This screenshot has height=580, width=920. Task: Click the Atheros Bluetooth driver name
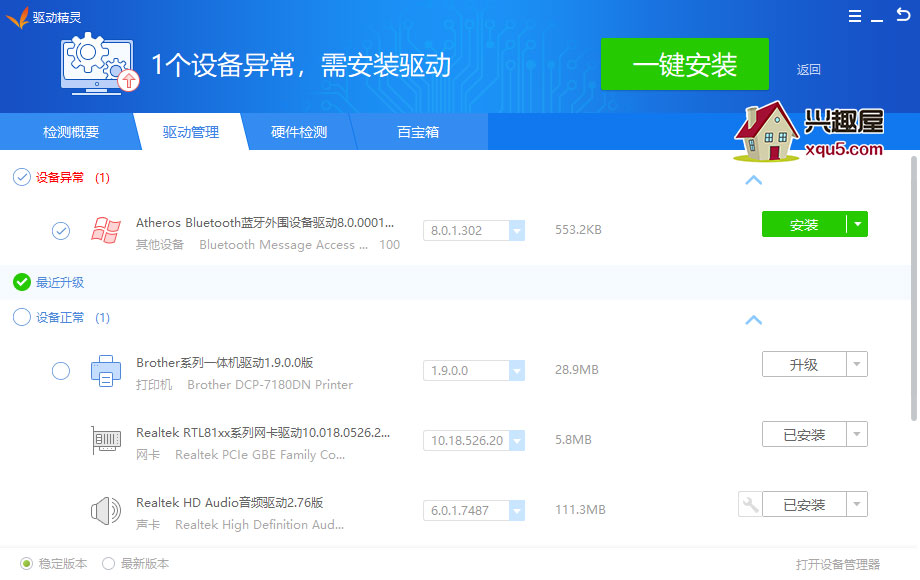(265, 222)
